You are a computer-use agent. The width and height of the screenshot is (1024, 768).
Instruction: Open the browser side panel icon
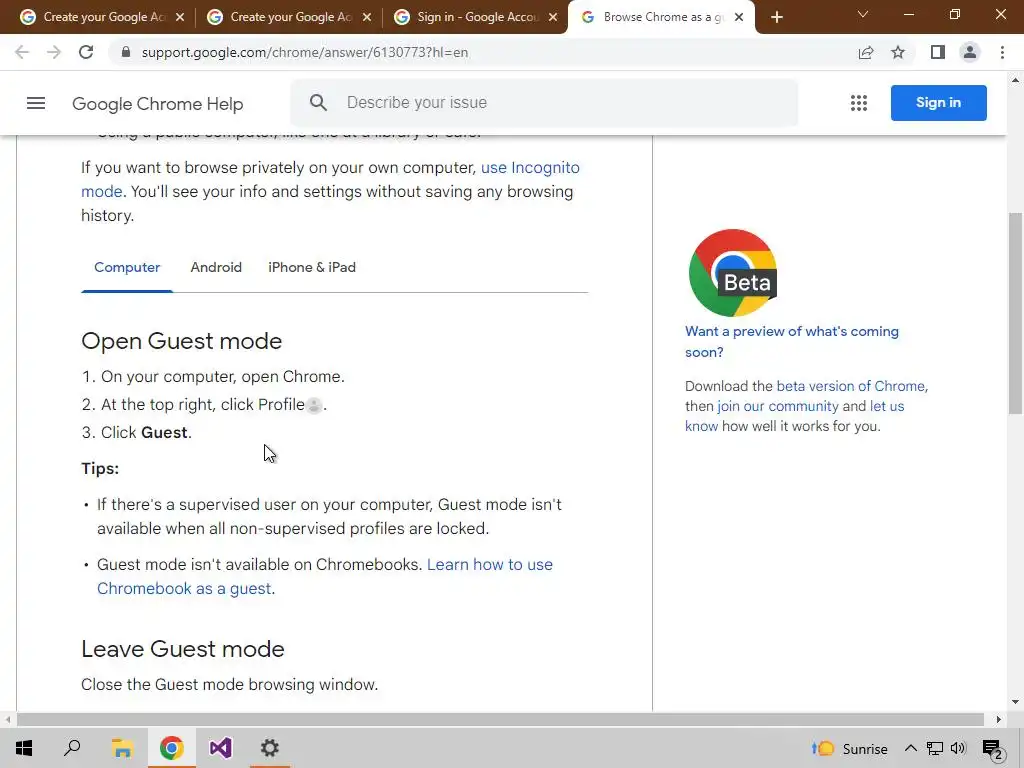click(938, 52)
